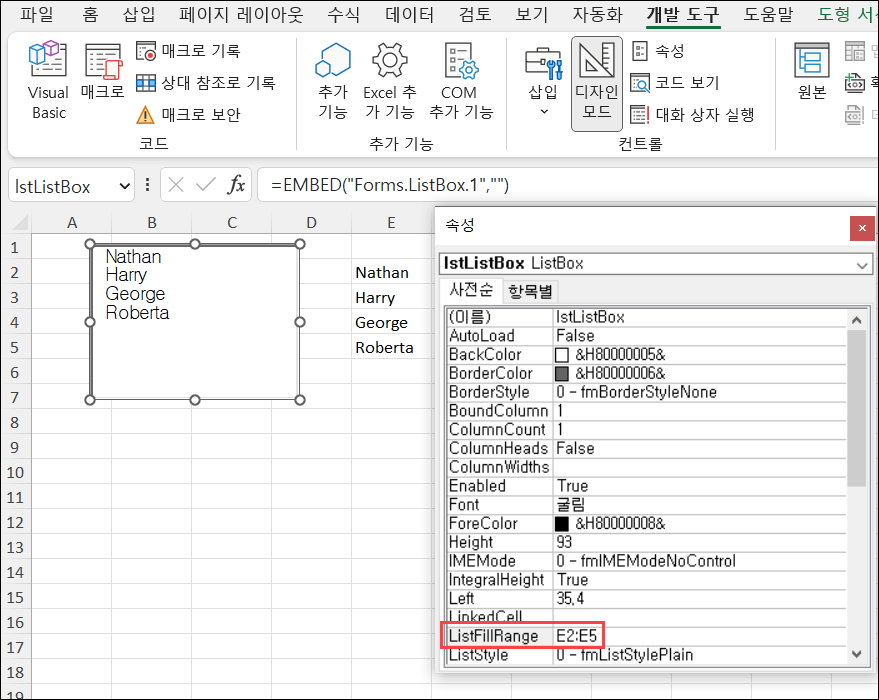Open the Name Box dropdown showing lstListBox

125,185
